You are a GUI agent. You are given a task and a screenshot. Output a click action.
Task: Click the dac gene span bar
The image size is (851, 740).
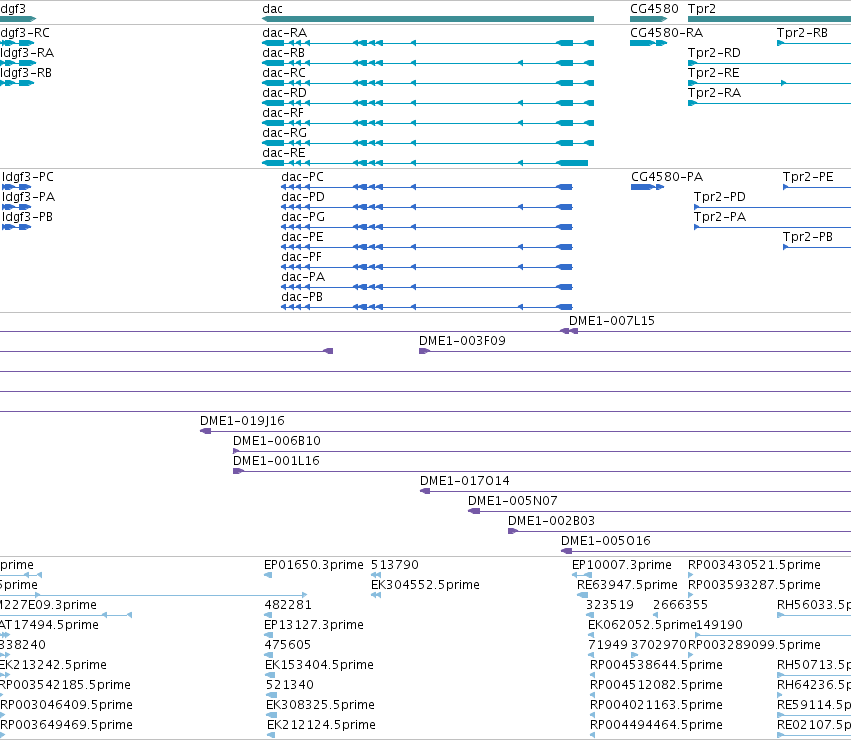[428, 19]
